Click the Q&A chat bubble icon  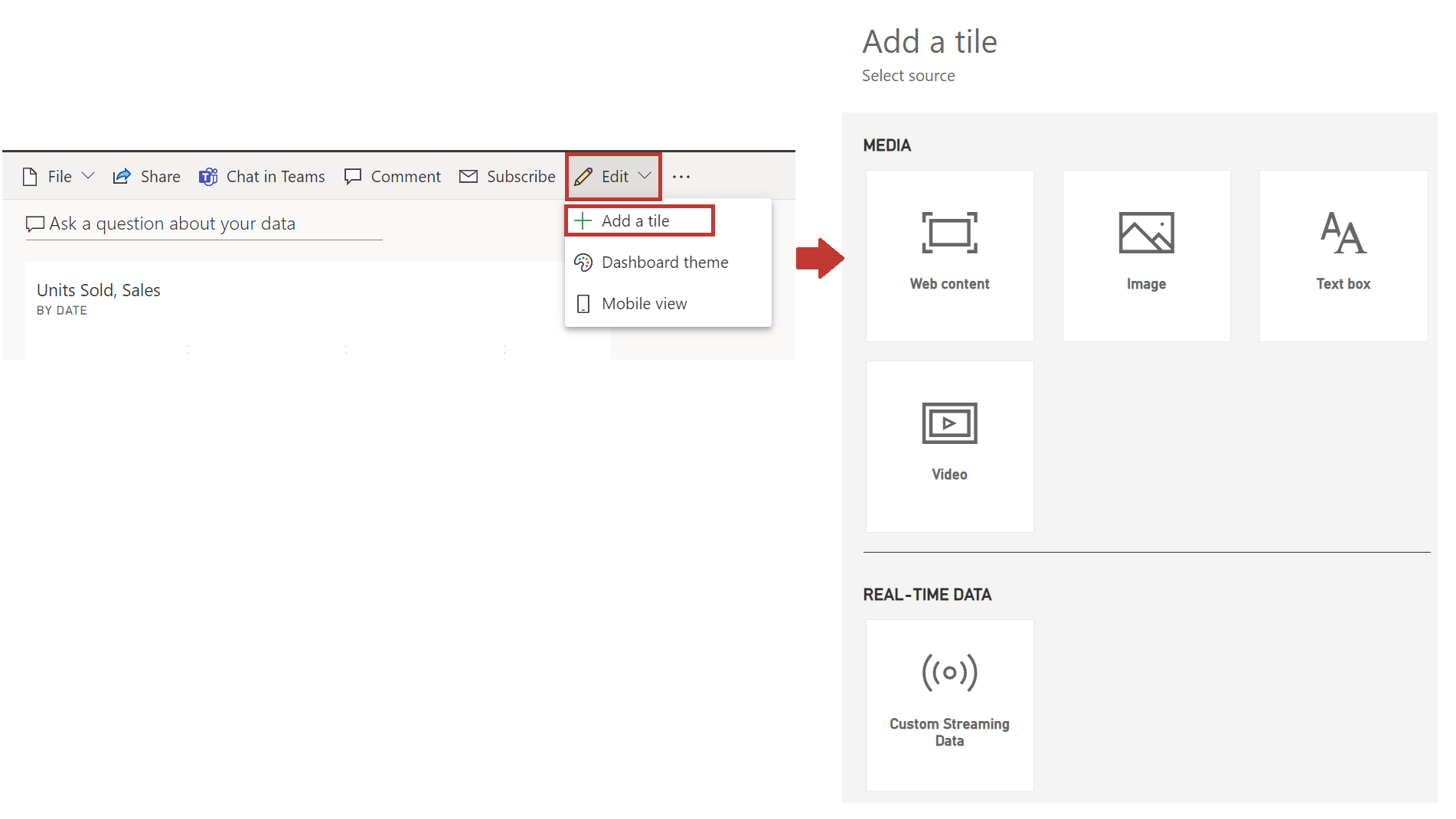[35, 224]
